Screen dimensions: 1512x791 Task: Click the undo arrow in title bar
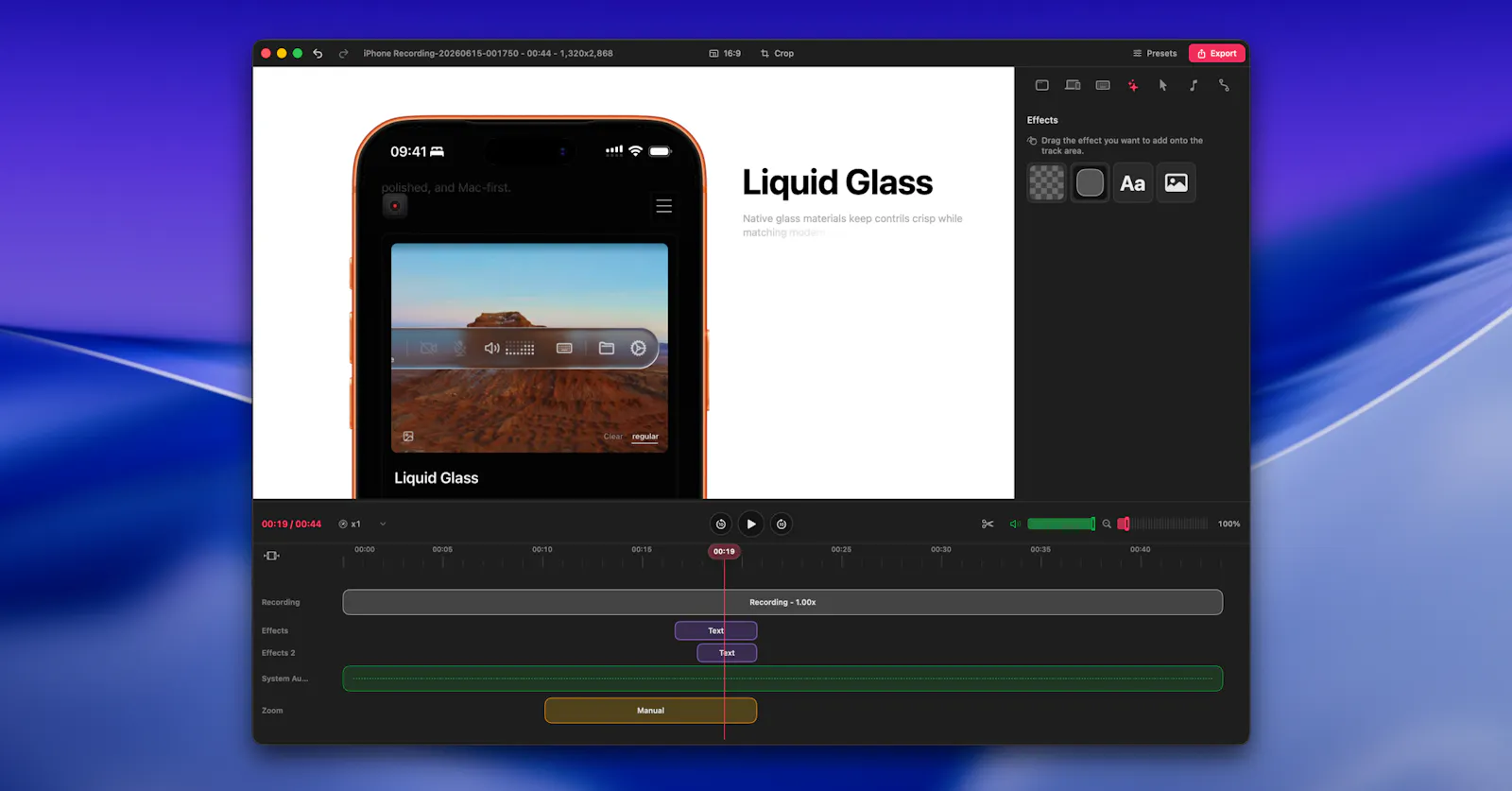318,54
